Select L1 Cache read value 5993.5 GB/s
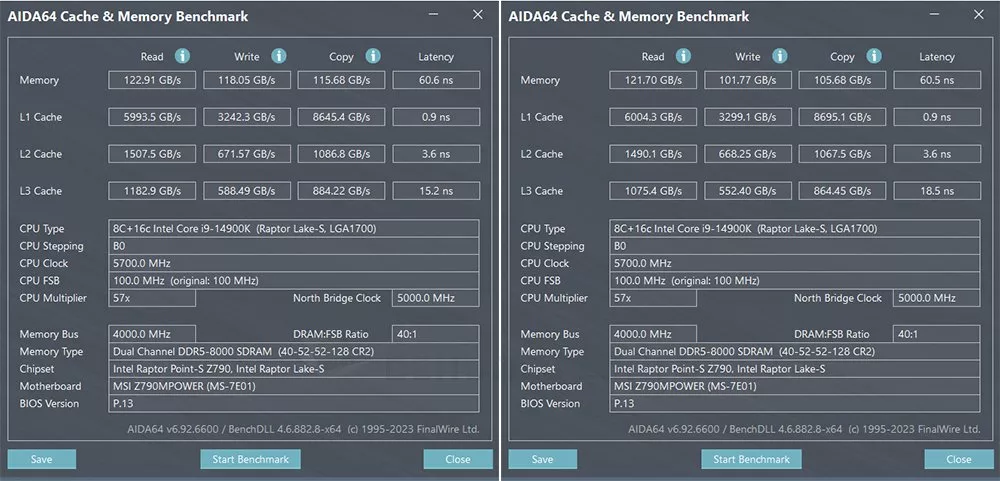 click(152, 117)
